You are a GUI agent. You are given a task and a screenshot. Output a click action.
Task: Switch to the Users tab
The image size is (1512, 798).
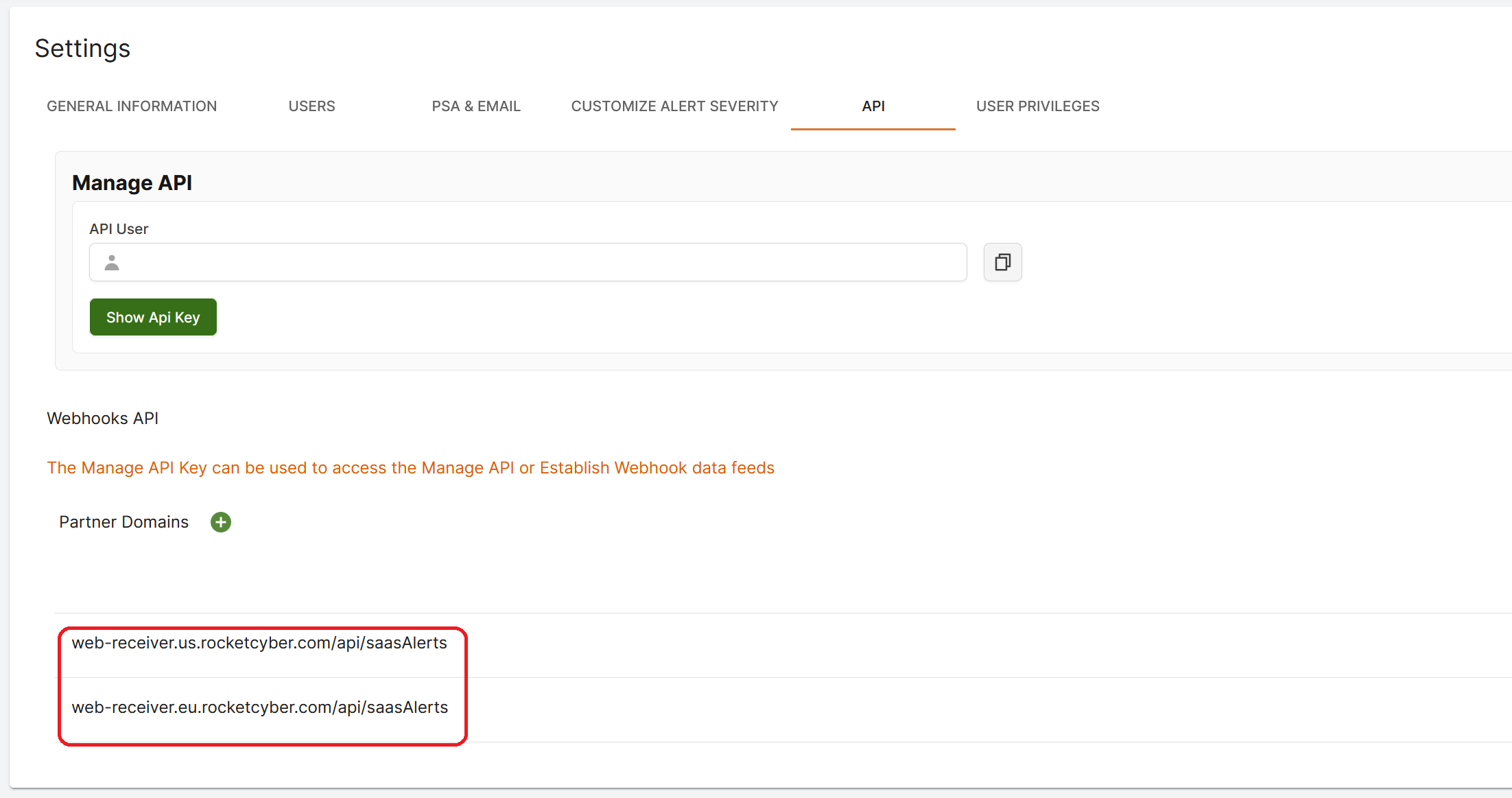pos(311,106)
